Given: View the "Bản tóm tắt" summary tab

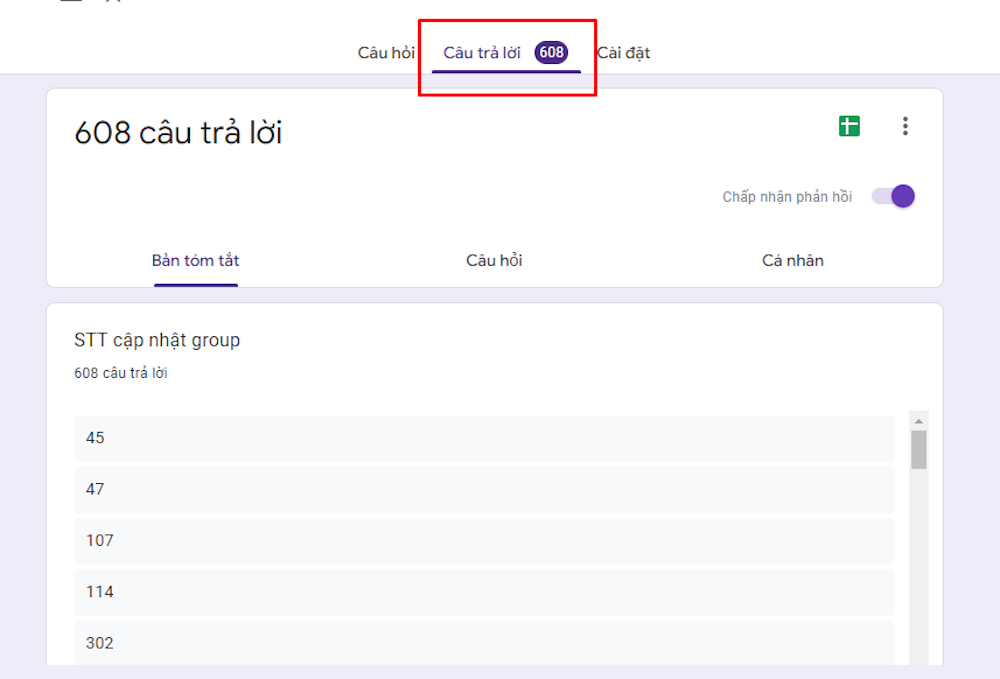Looking at the screenshot, I should tap(195, 260).
